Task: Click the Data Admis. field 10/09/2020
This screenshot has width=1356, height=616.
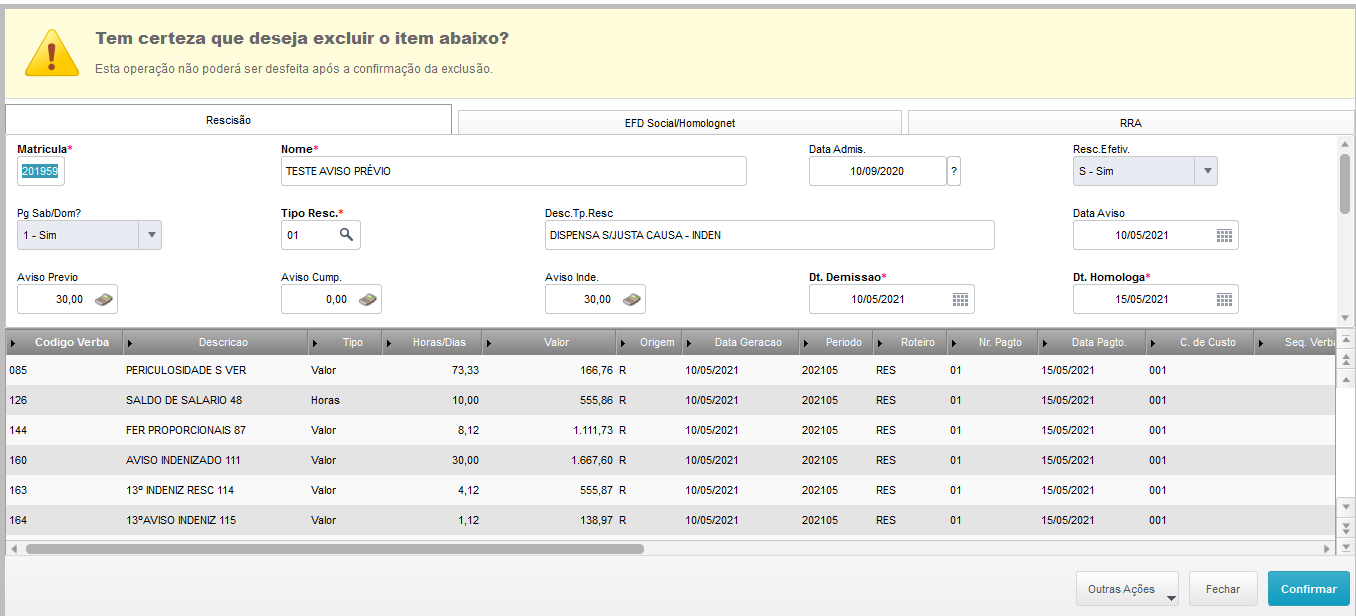Action: (x=877, y=171)
